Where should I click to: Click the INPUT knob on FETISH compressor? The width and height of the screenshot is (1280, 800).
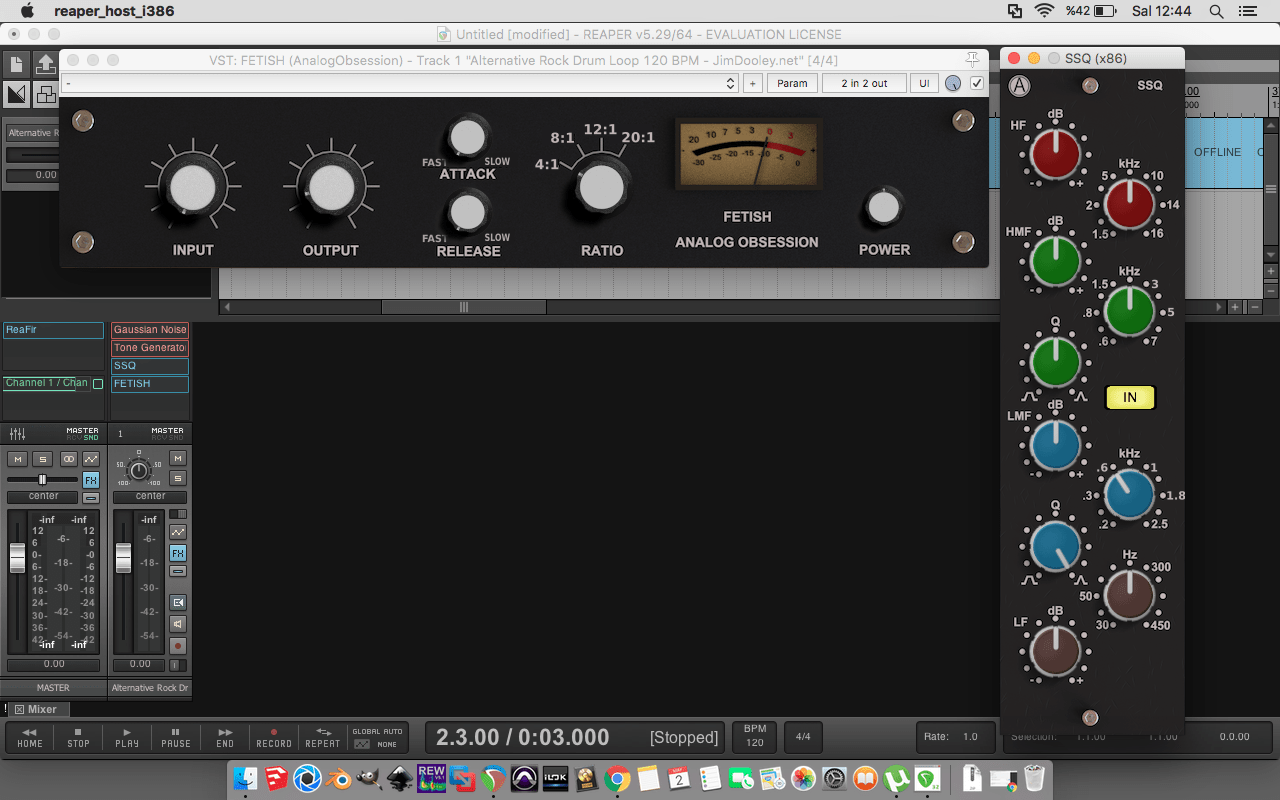point(193,187)
